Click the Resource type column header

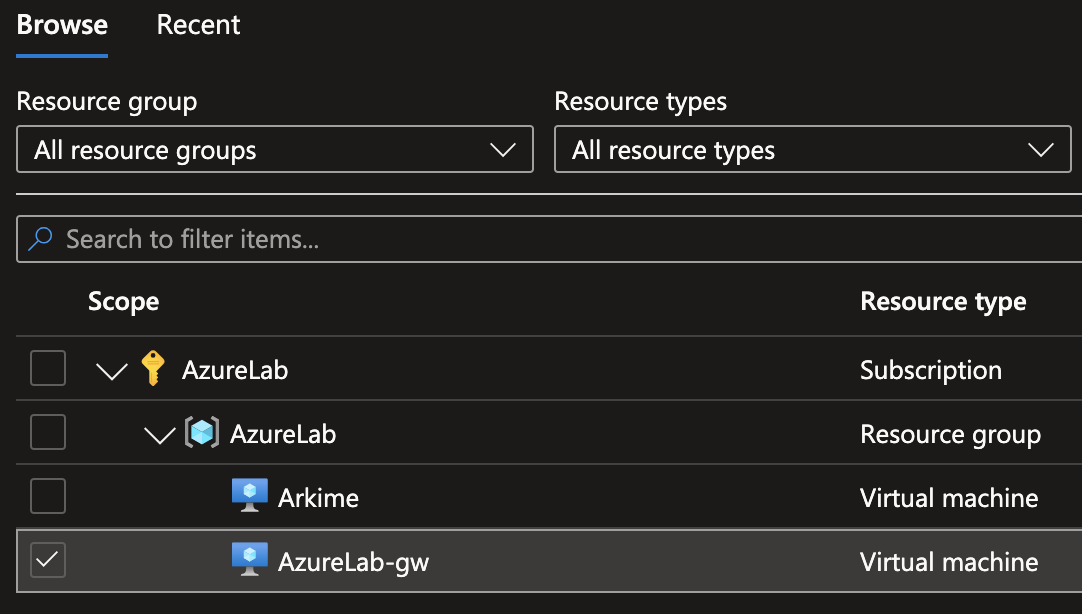(x=942, y=301)
